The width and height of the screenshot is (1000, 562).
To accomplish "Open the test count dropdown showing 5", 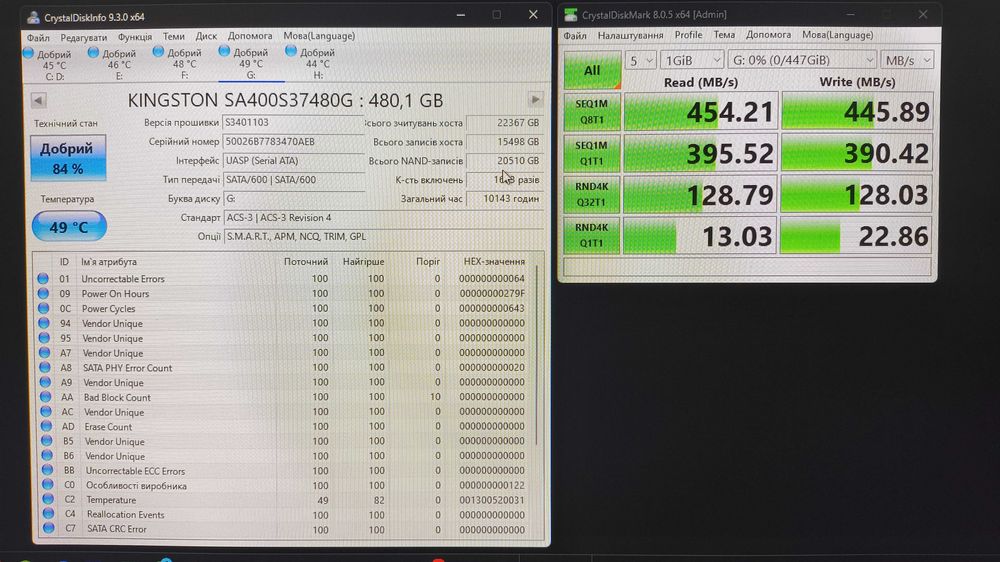I will click(640, 60).
